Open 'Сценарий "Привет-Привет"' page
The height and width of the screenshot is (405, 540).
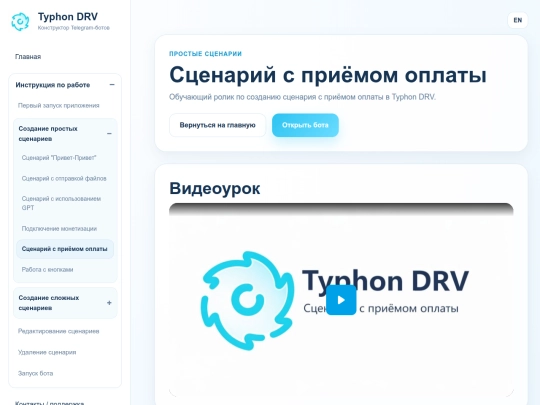pyautogui.click(x=59, y=158)
